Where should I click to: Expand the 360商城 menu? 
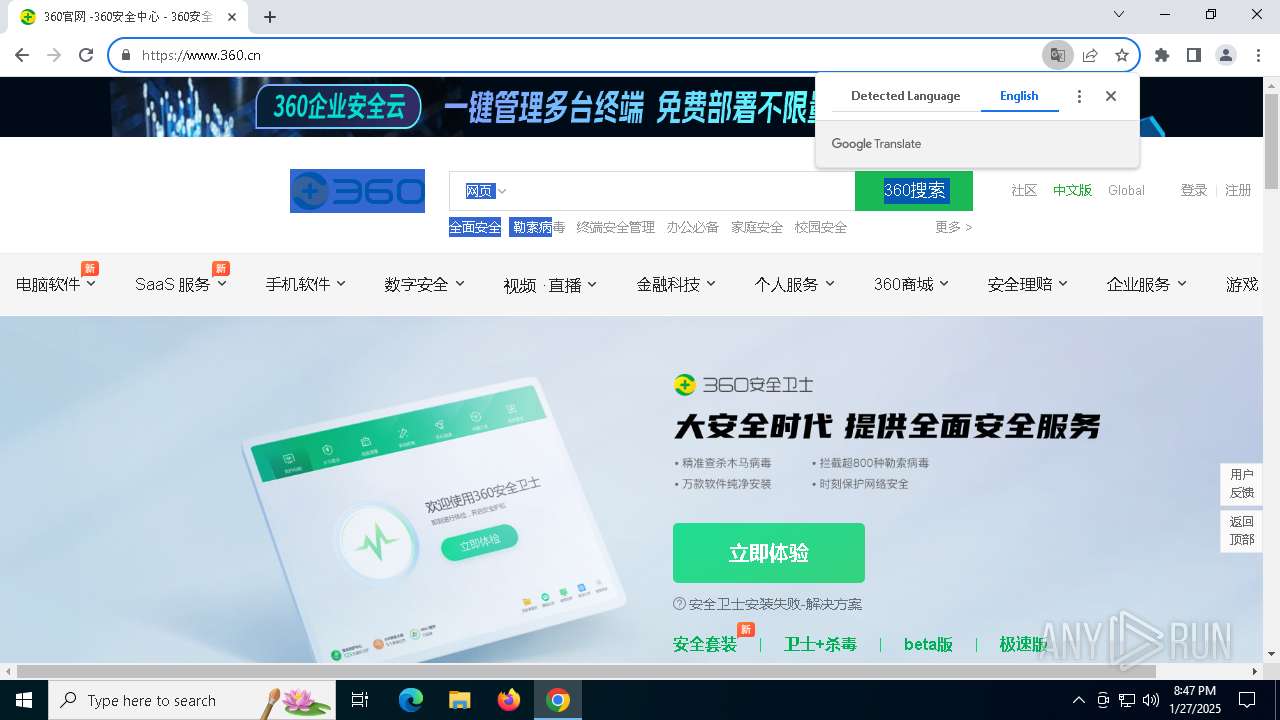(x=911, y=284)
